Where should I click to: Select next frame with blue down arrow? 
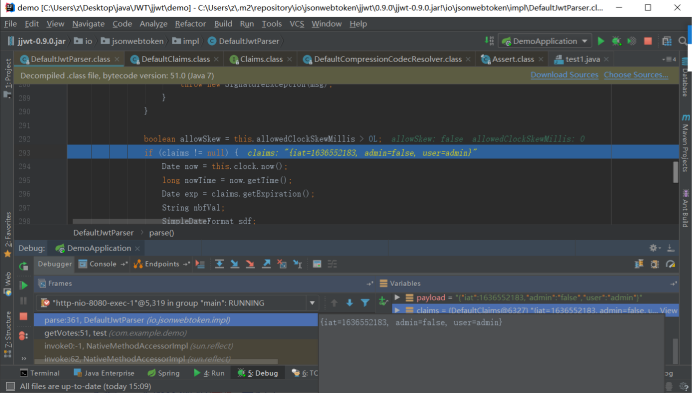coord(350,302)
